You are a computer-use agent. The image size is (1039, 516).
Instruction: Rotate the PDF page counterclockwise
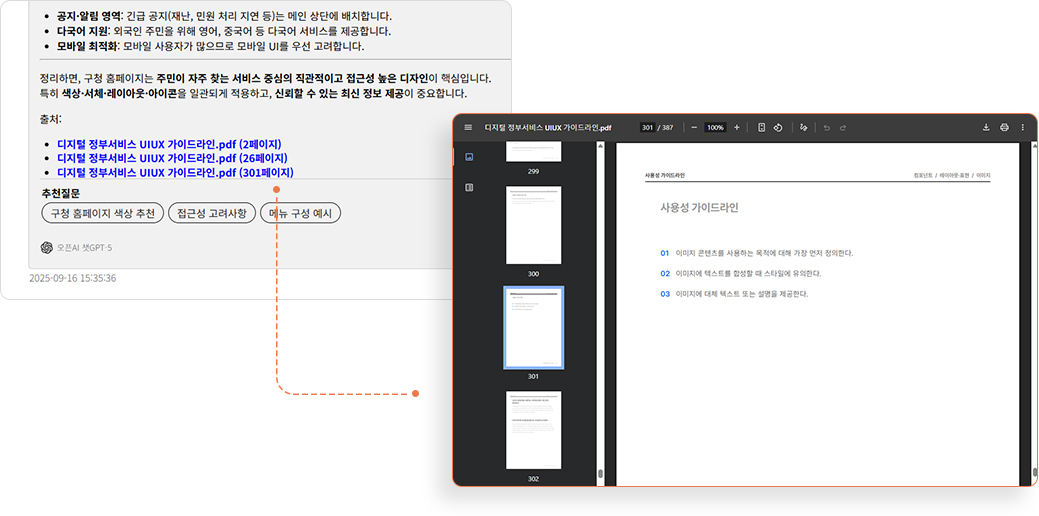[777, 128]
